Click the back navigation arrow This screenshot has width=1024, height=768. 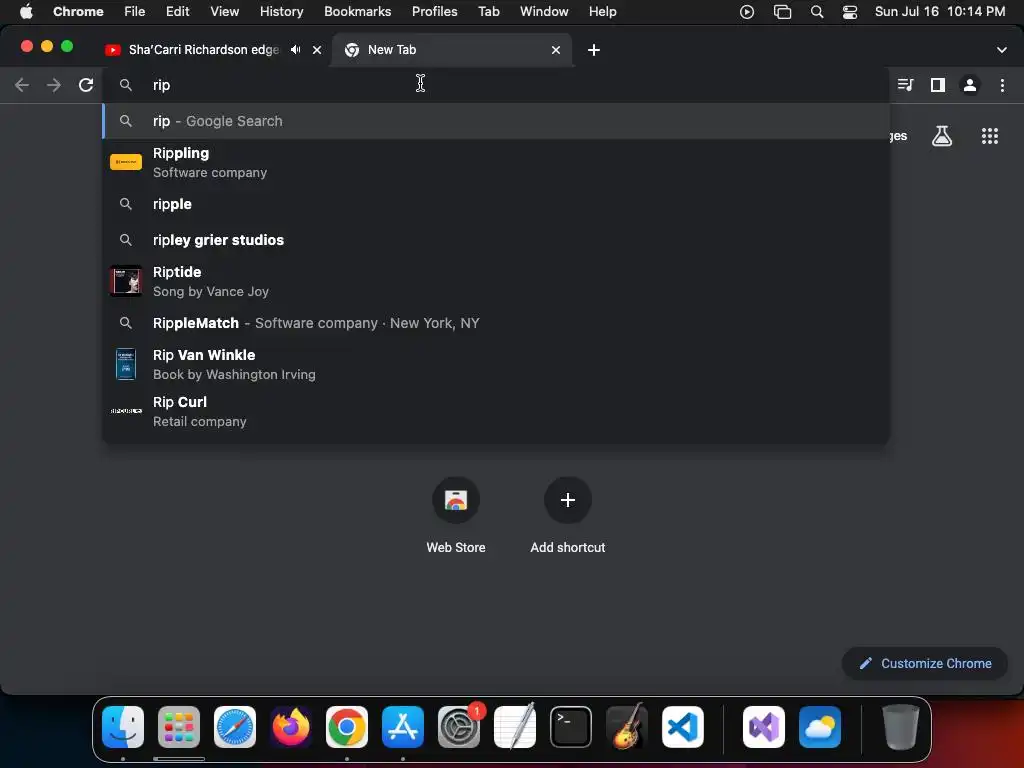(22, 85)
